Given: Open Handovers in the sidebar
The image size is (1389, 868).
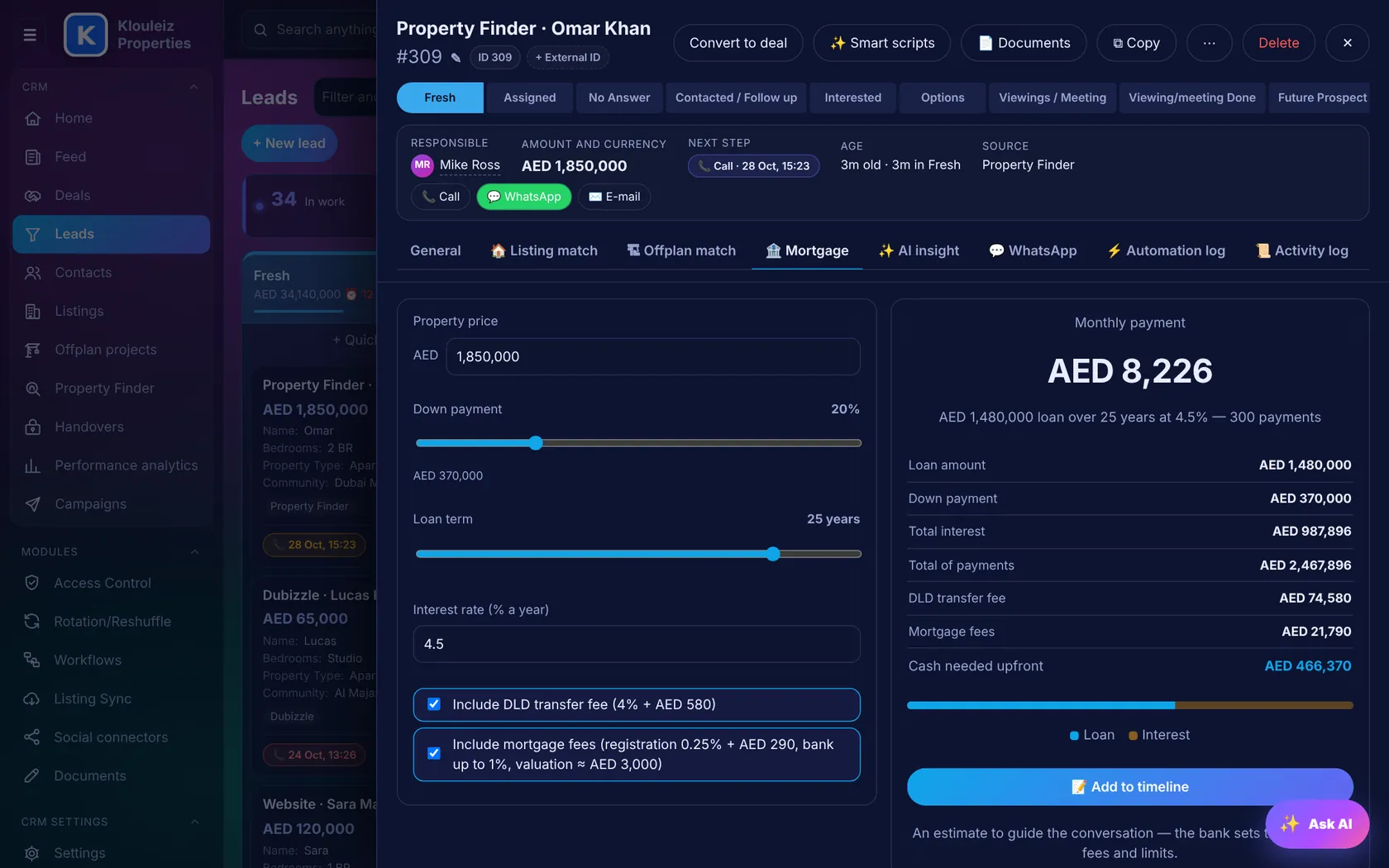Looking at the screenshot, I should click(111, 427).
